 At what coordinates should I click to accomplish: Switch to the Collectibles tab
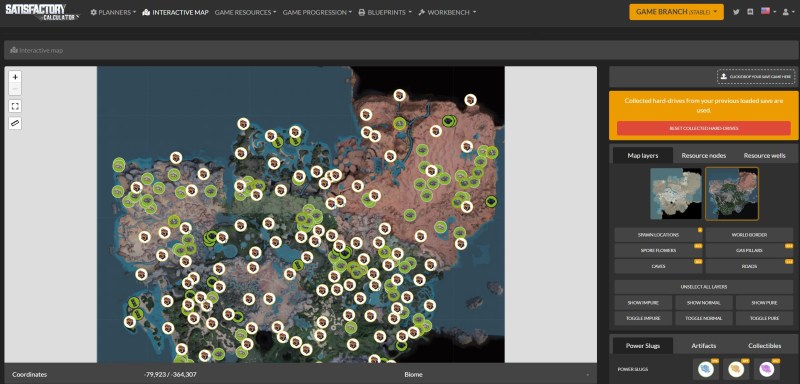764,346
